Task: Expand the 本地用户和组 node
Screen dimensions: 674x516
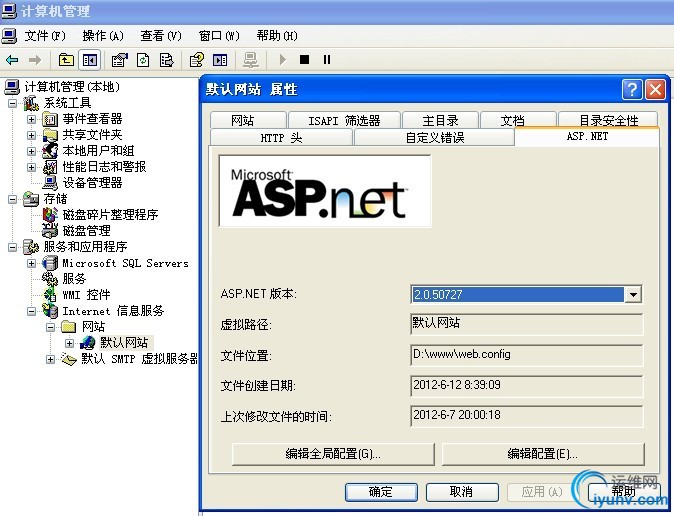Action: click(31, 151)
